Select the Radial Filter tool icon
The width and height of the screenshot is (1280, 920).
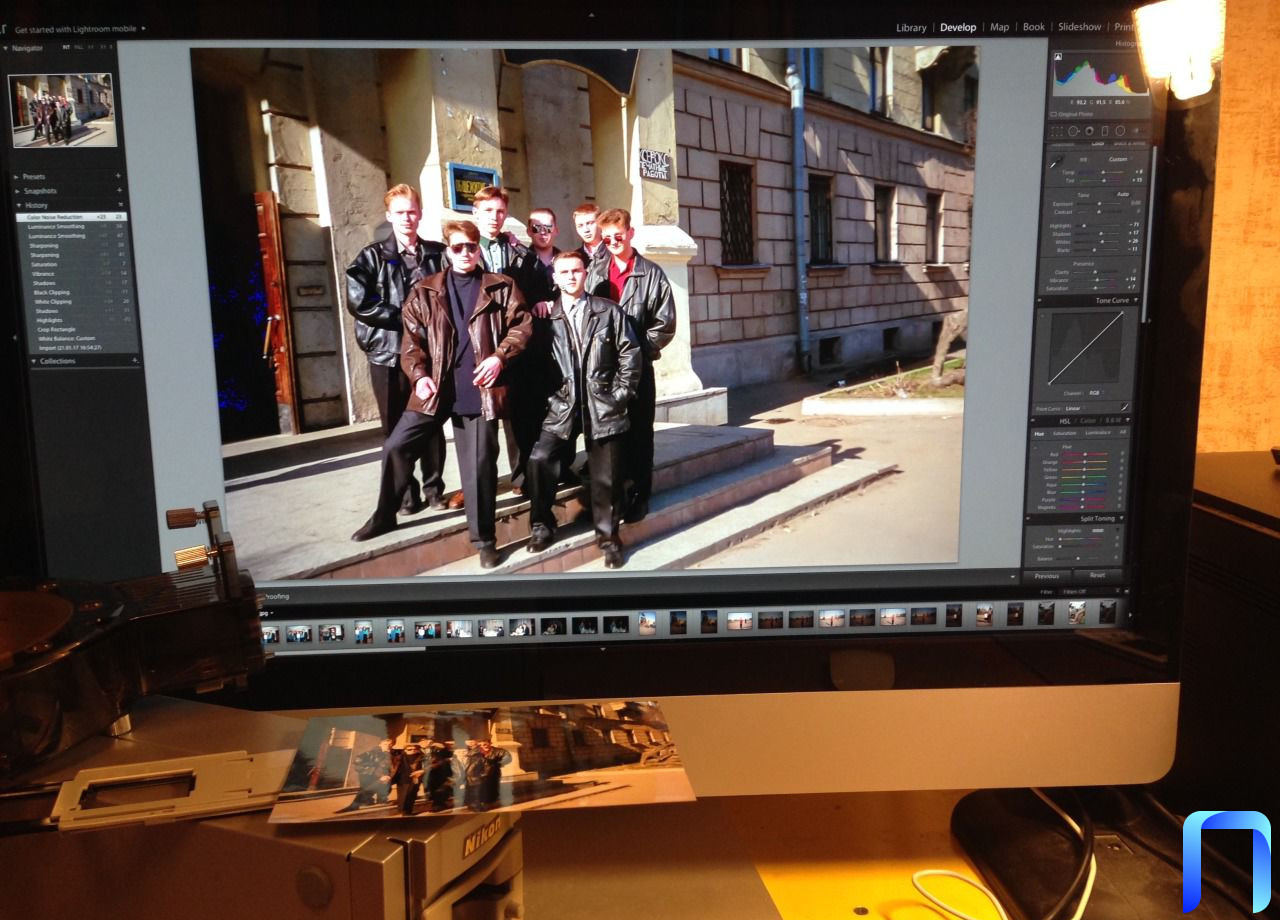click(1120, 131)
